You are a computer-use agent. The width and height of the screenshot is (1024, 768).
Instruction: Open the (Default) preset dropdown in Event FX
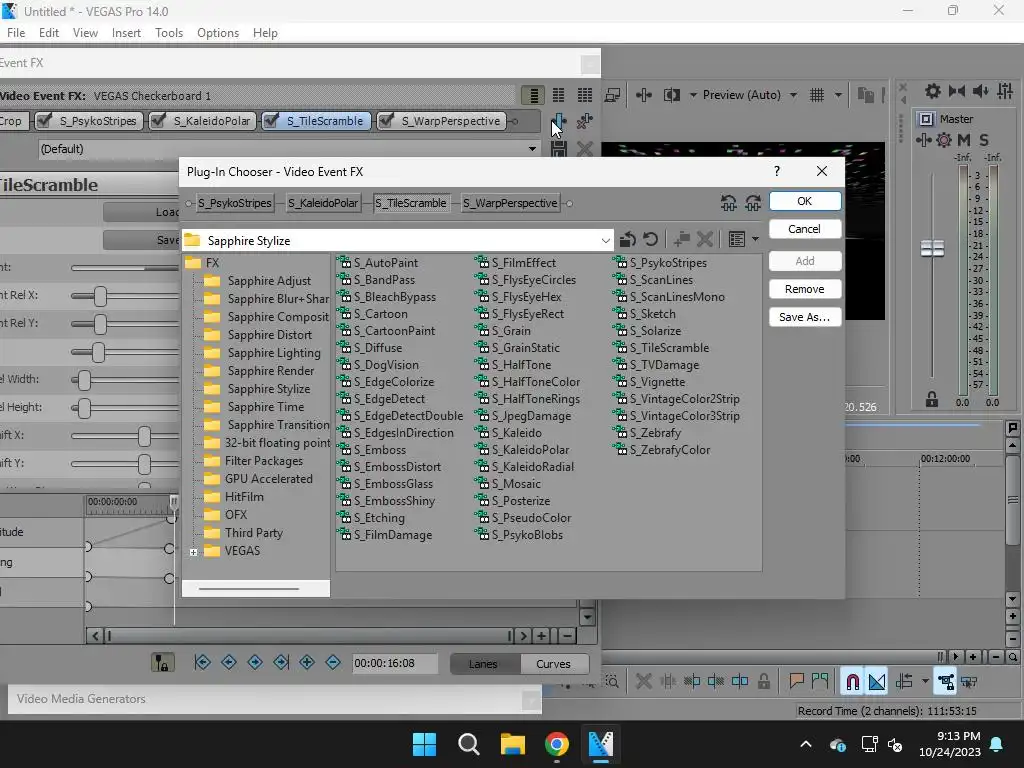tap(532, 149)
